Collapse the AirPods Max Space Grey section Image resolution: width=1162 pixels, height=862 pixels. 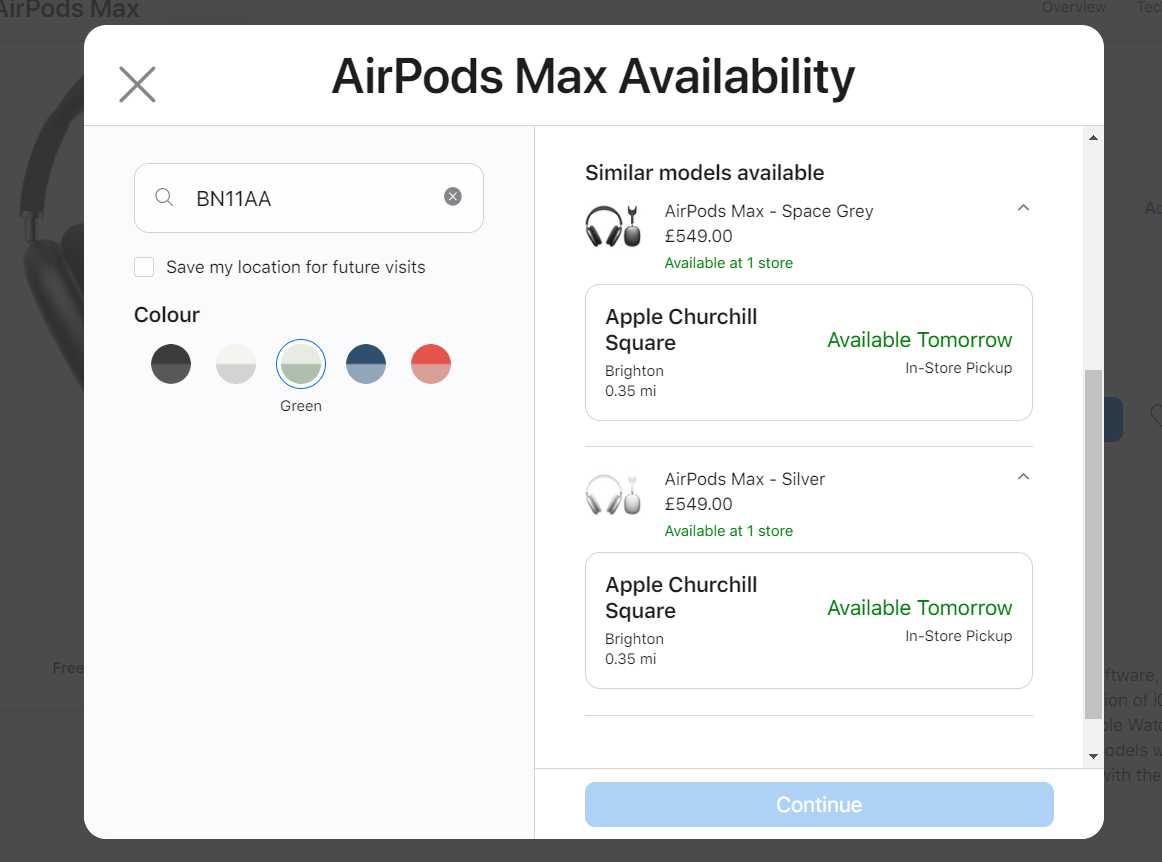[x=1023, y=208]
